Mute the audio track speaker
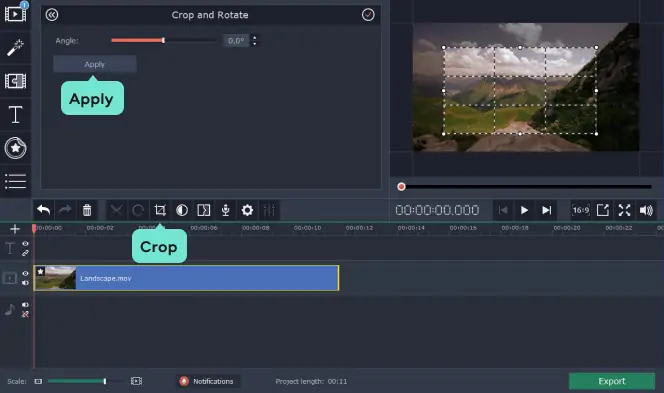The height and width of the screenshot is (393, 664). point(25,305)
